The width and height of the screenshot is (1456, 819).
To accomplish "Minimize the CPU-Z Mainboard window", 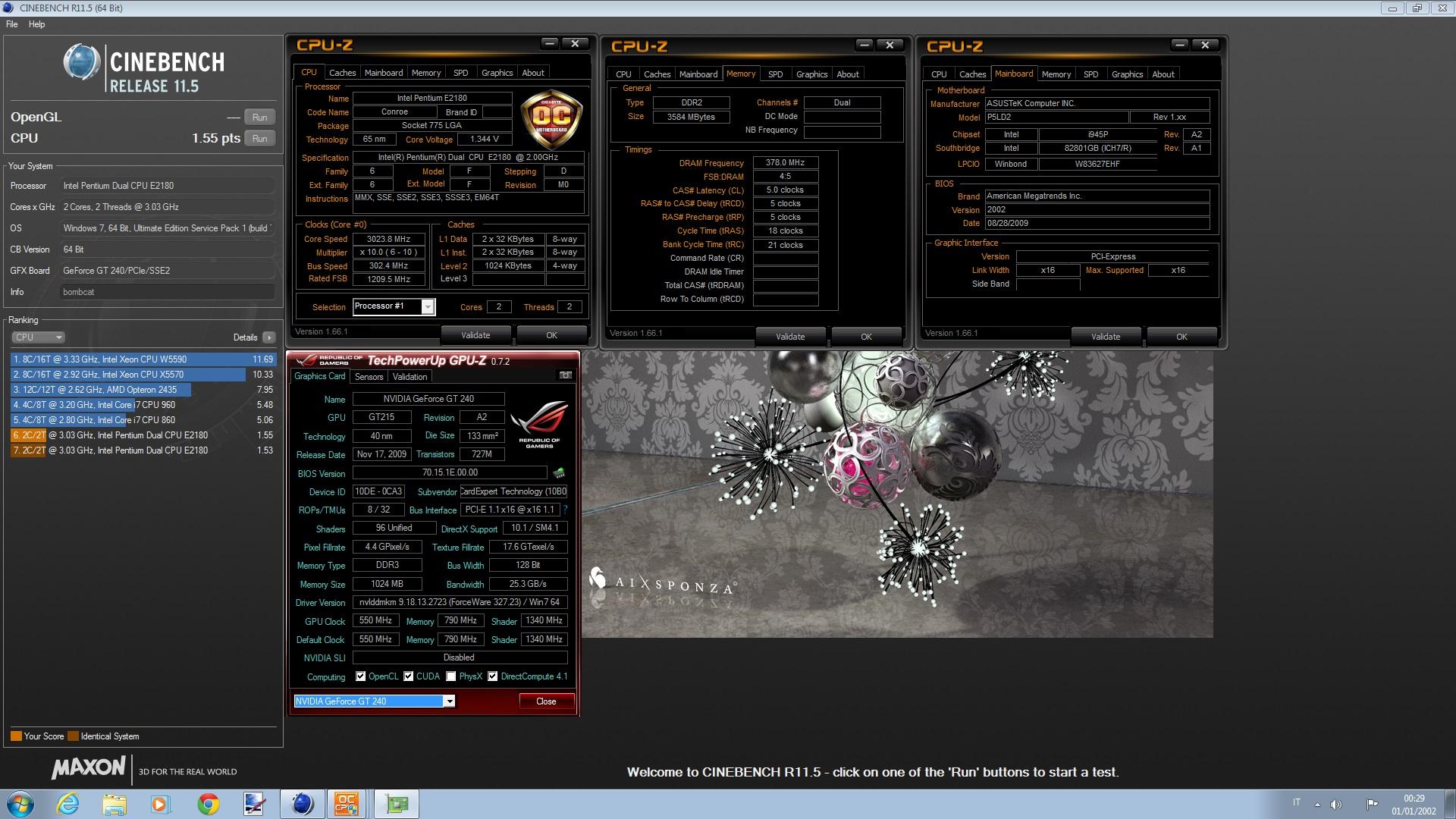I will point(1180,45).
